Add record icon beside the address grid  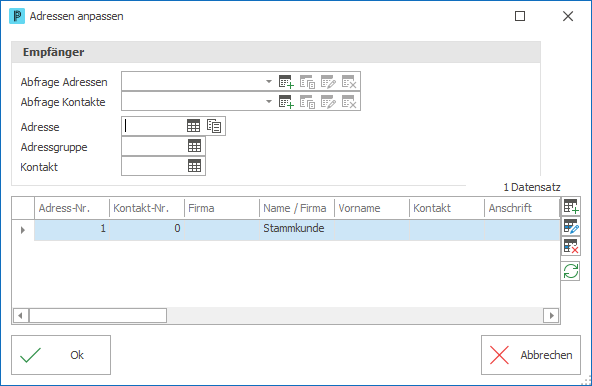click(570, 206)
